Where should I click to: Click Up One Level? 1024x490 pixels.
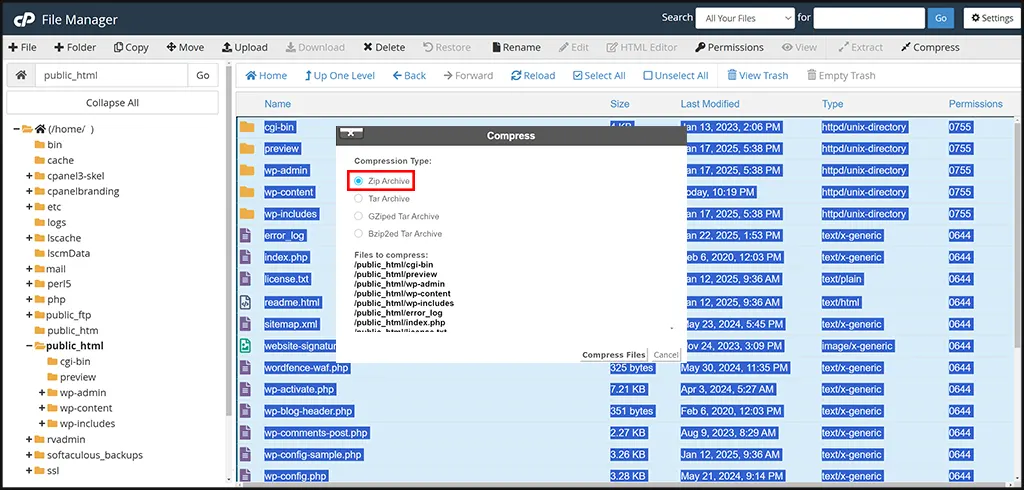click(x=340, y=76)
